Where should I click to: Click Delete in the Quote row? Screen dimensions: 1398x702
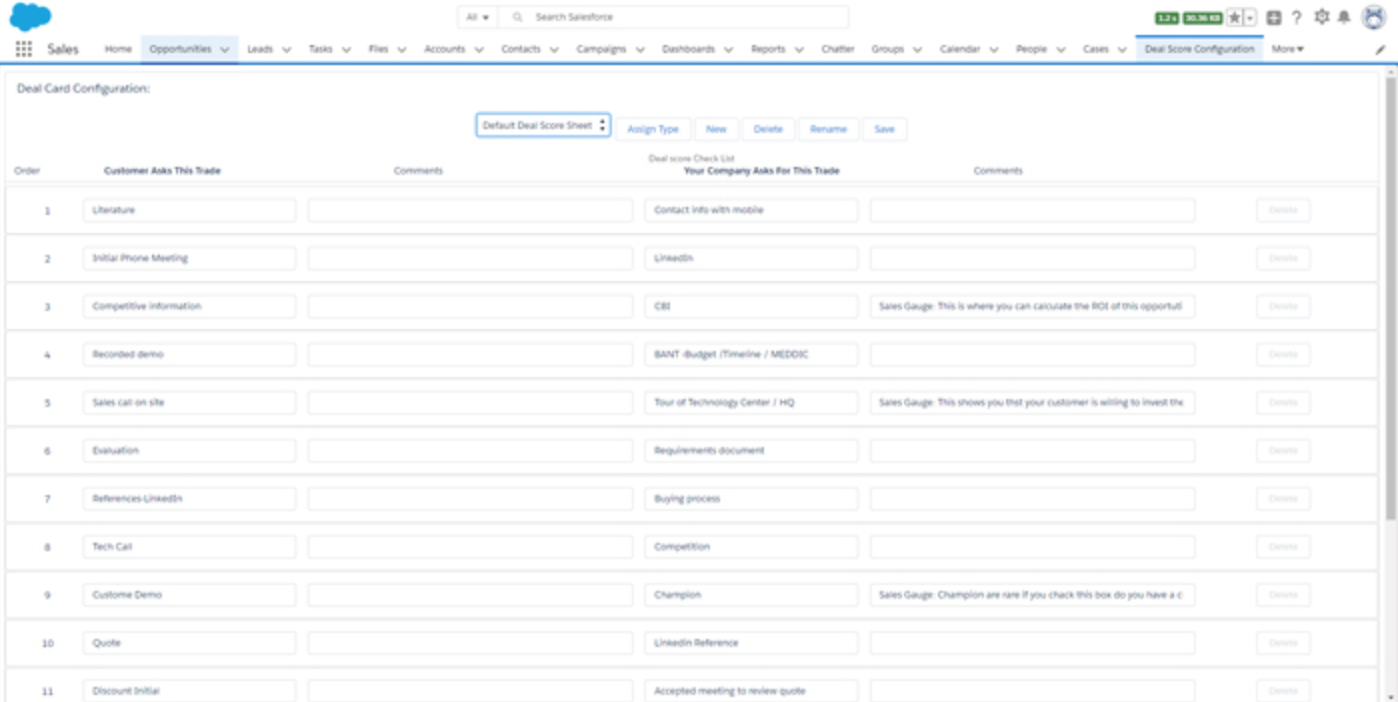pyautogui.click(x=1283, y=643)
